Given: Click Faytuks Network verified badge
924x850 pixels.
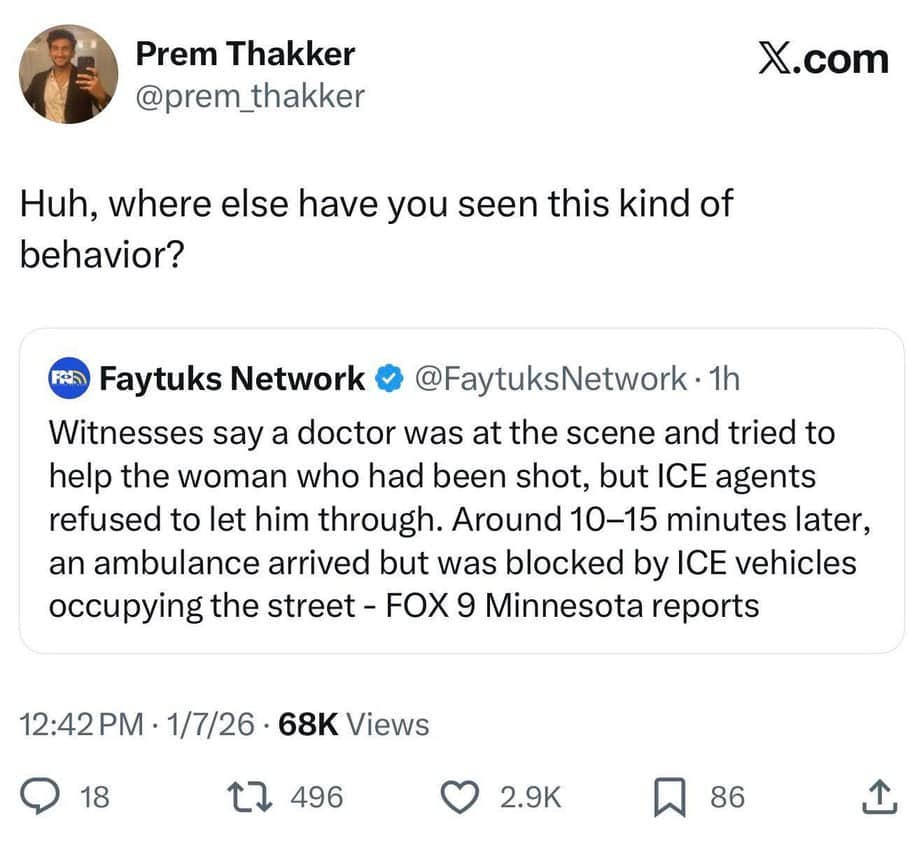Looking at the screenshot, I should point(386,379).
